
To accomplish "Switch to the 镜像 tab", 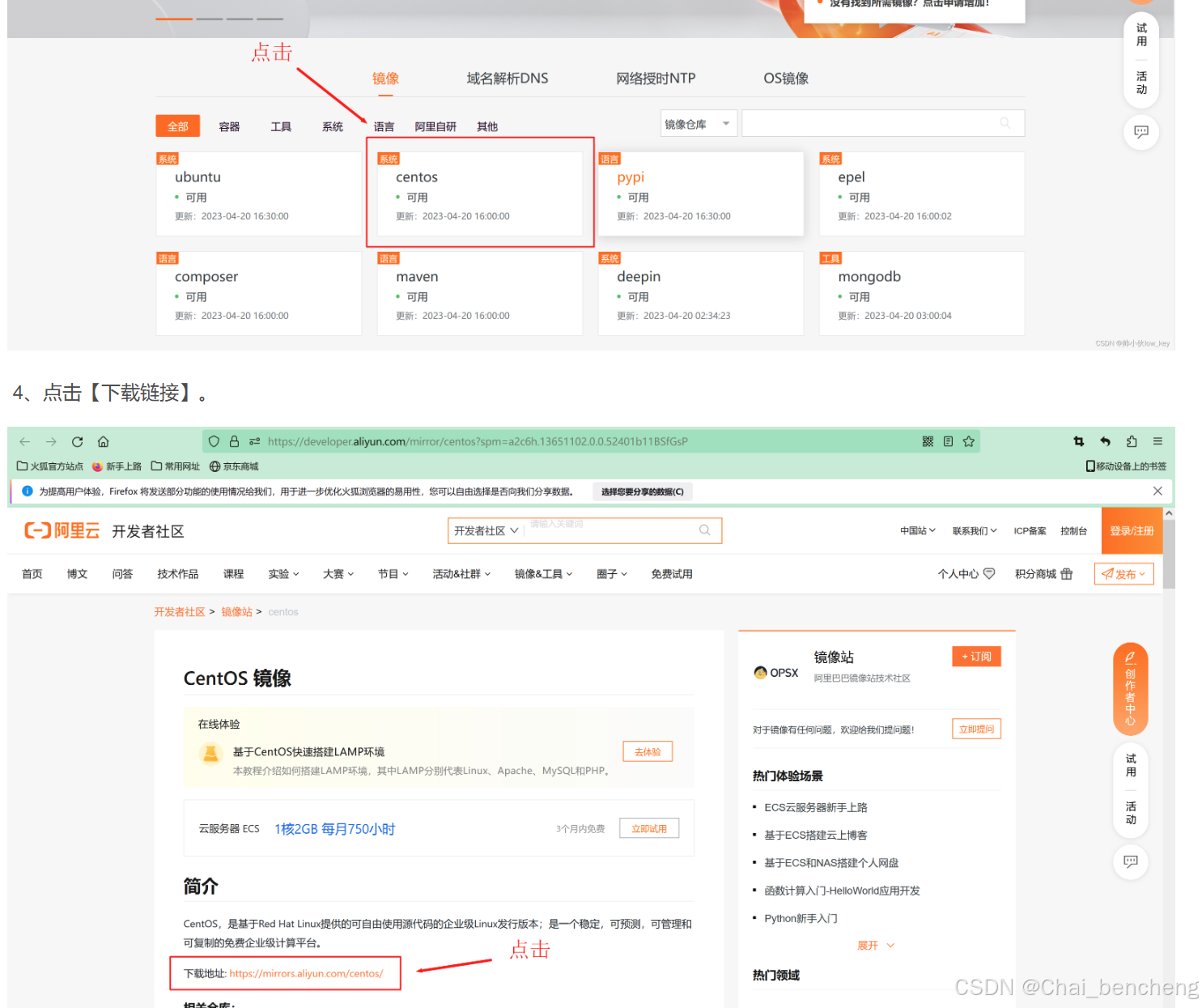I will point(385,79).
